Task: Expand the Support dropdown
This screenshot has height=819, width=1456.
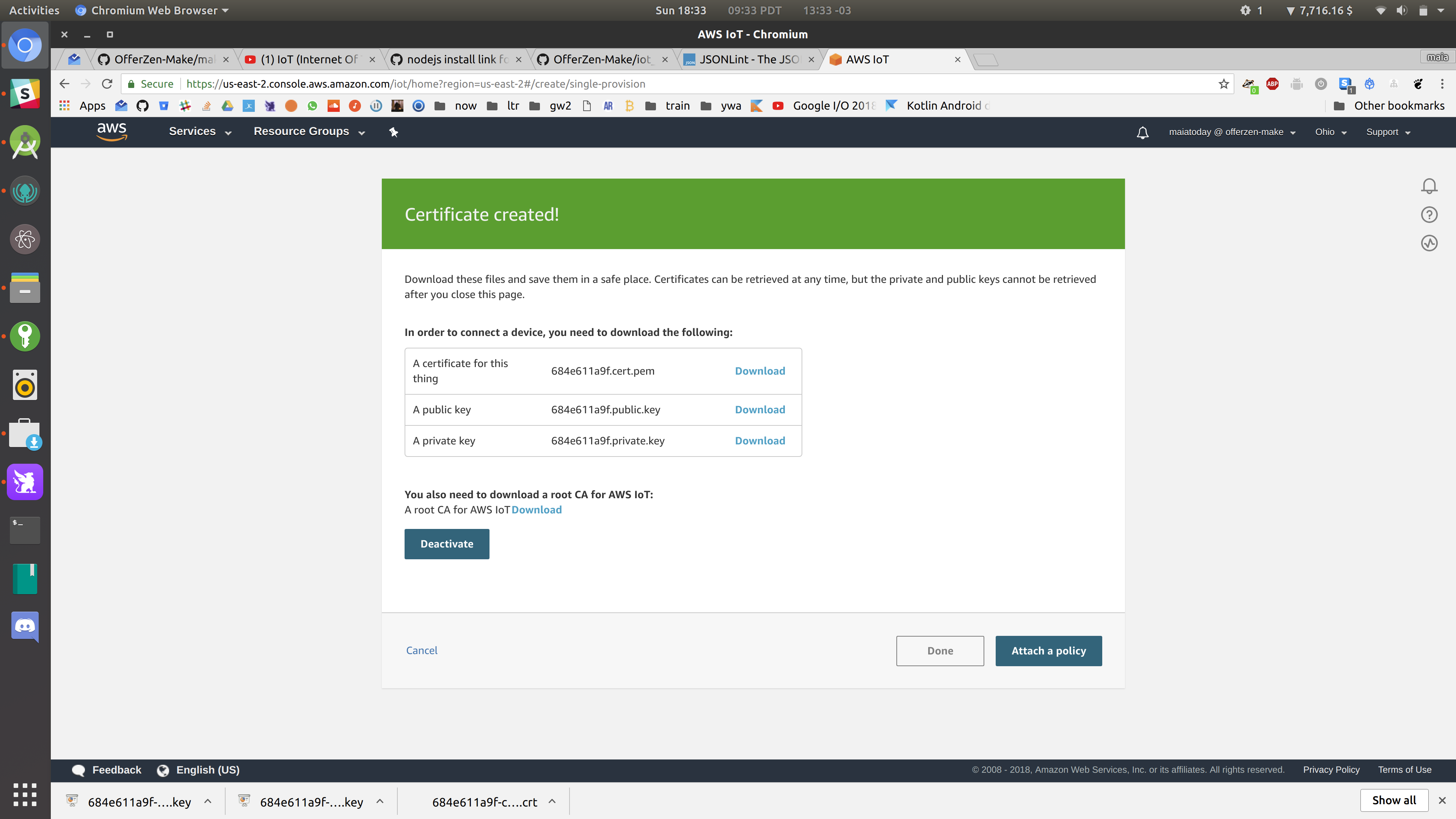Action: click(x=1388, y=132)
